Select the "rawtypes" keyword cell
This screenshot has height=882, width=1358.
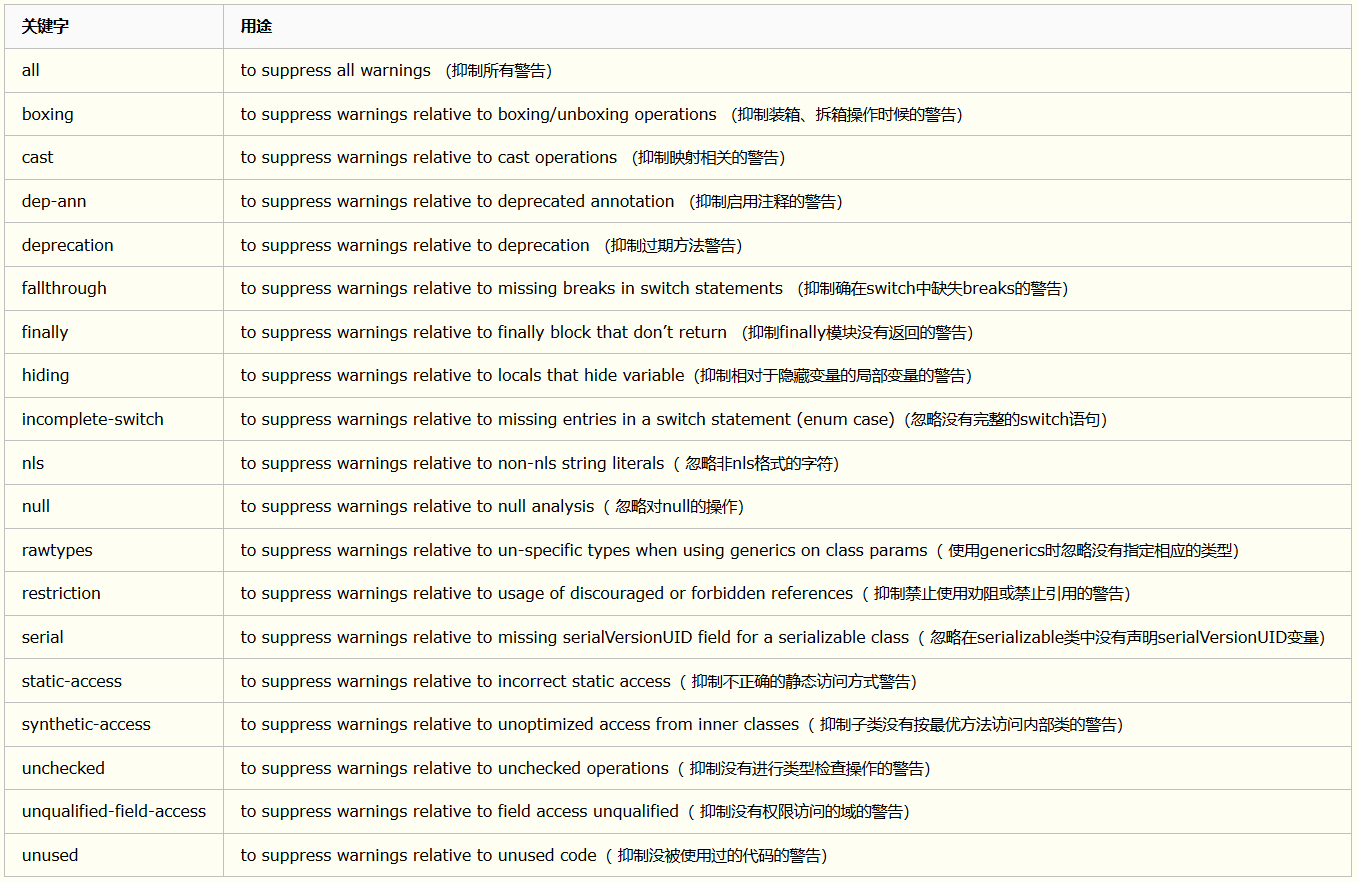coord(57,550)
